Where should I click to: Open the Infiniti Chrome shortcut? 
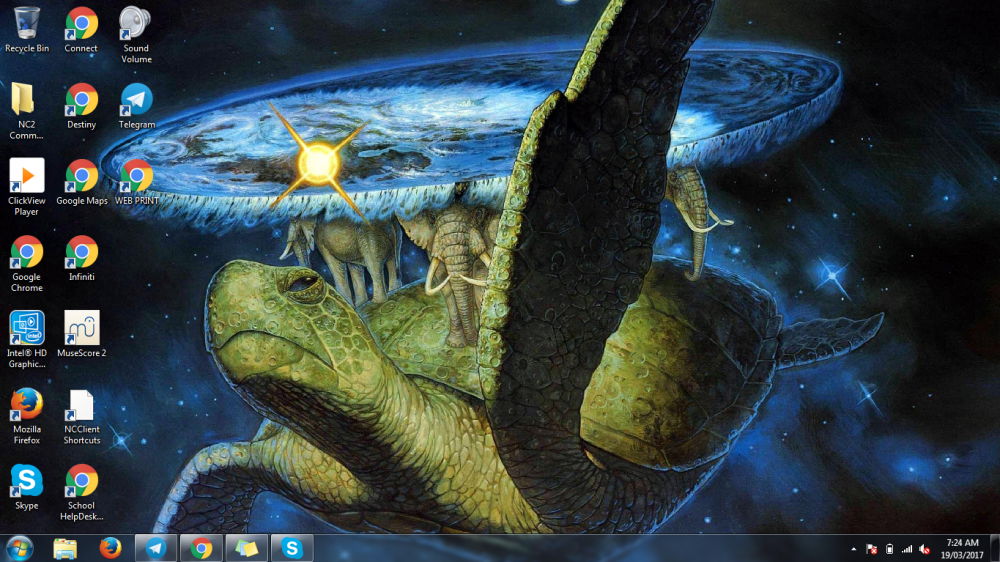(82, 258)
